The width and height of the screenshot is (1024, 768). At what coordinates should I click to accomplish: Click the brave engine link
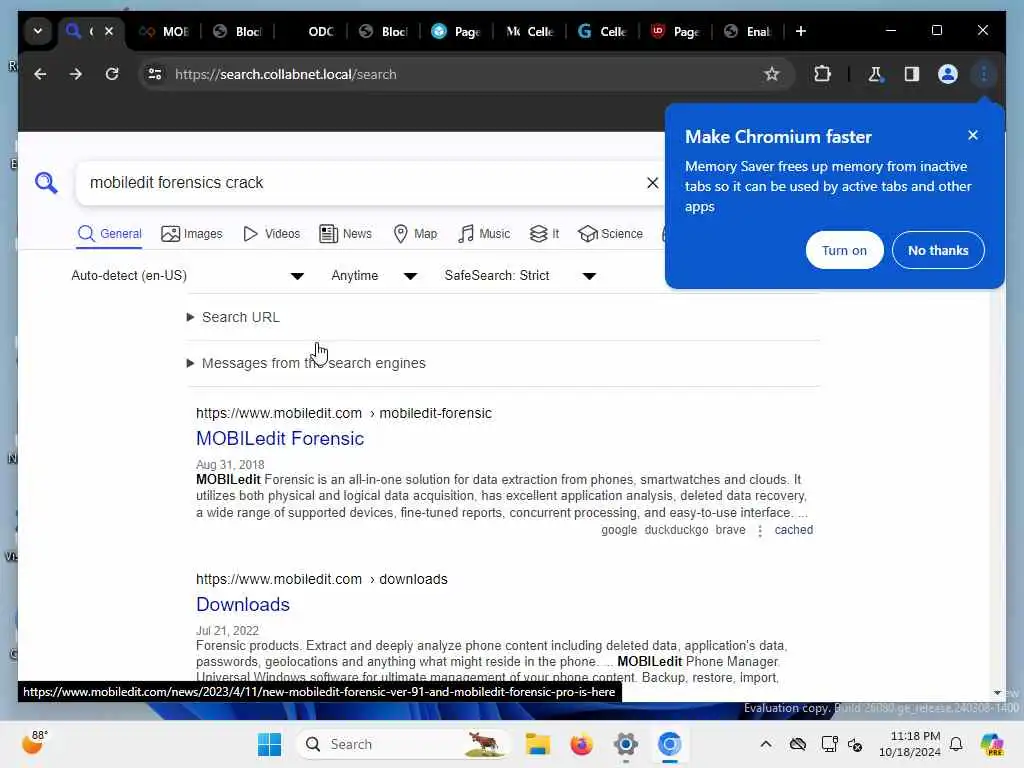730,530
